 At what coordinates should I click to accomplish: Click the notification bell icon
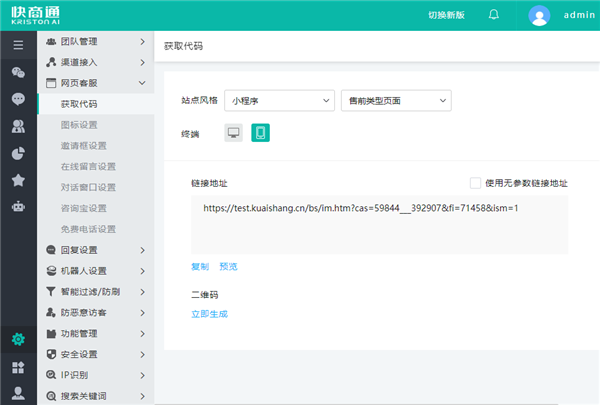point(494,15)
